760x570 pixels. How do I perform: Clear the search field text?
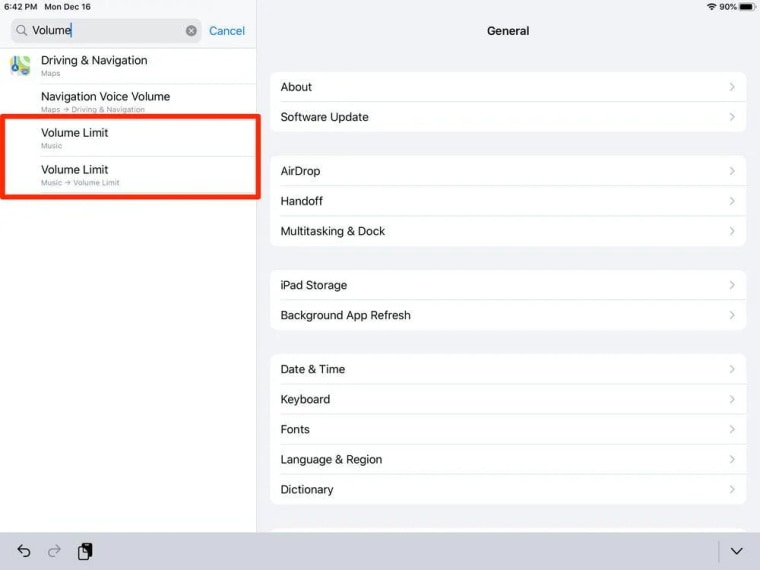[x=191, y=31]
